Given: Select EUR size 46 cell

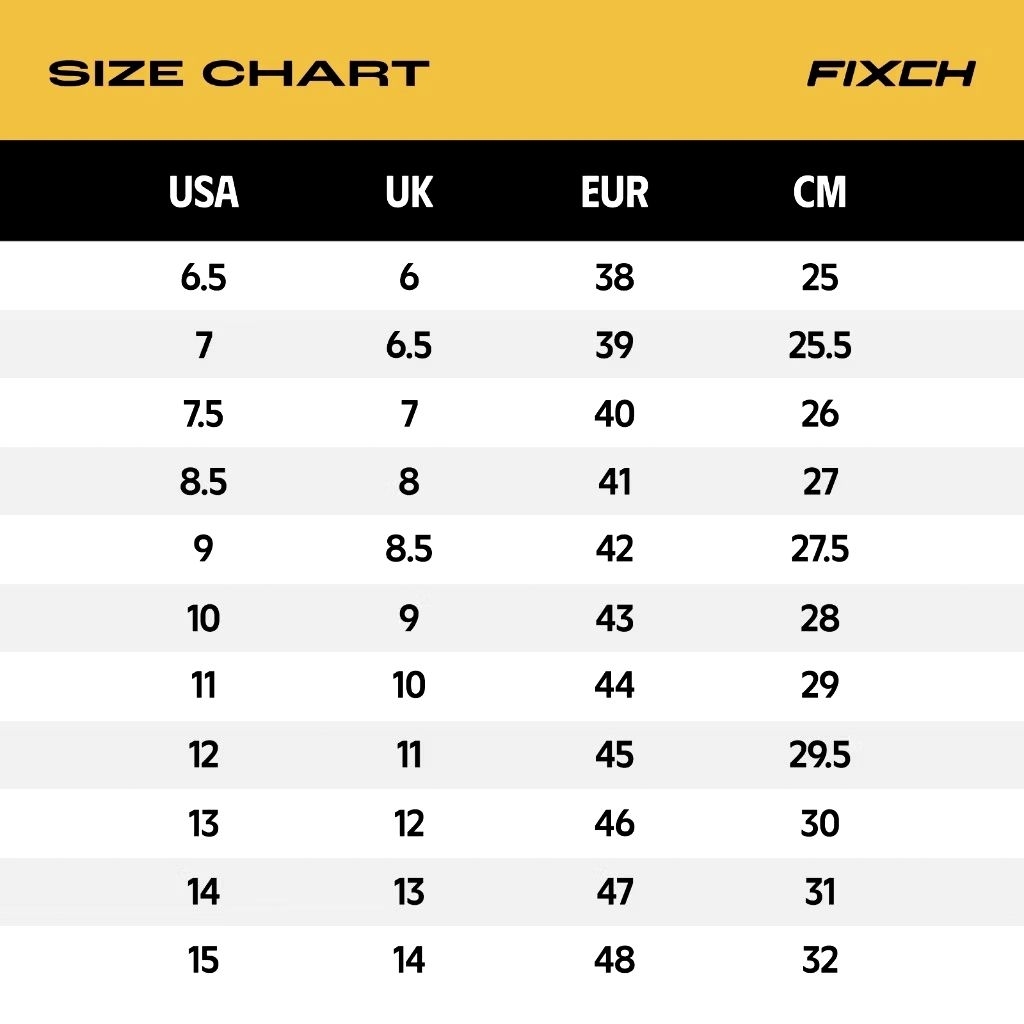Looking at the screenshot, I should [614, 824].
